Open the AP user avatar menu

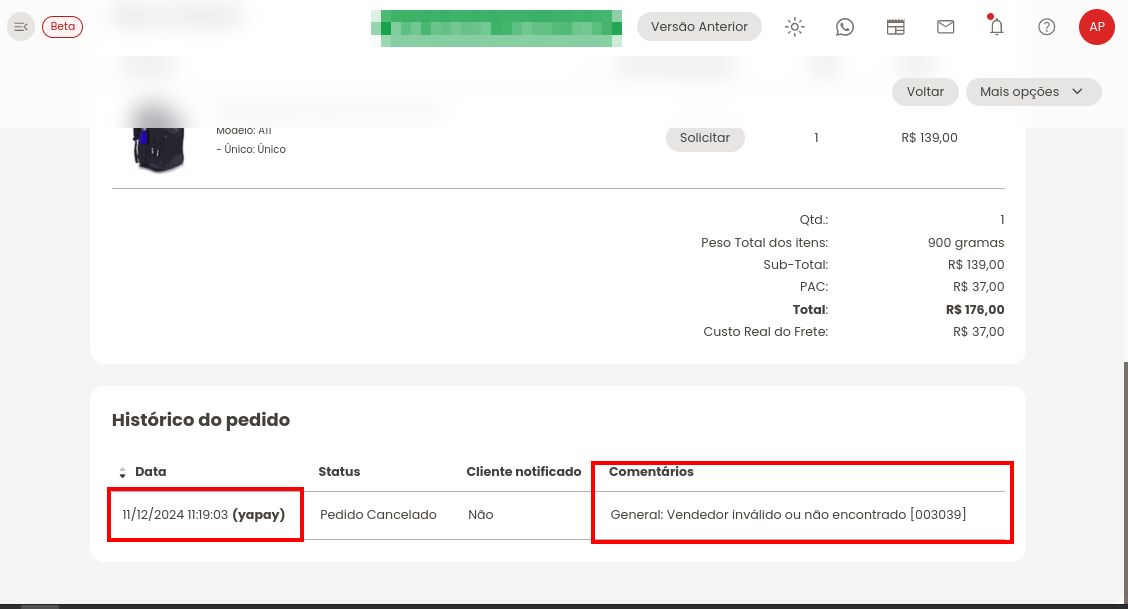[x=1096, y=27]
